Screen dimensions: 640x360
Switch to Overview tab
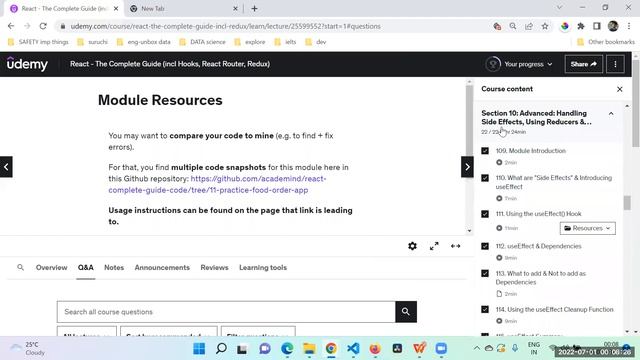coord(51,267)
